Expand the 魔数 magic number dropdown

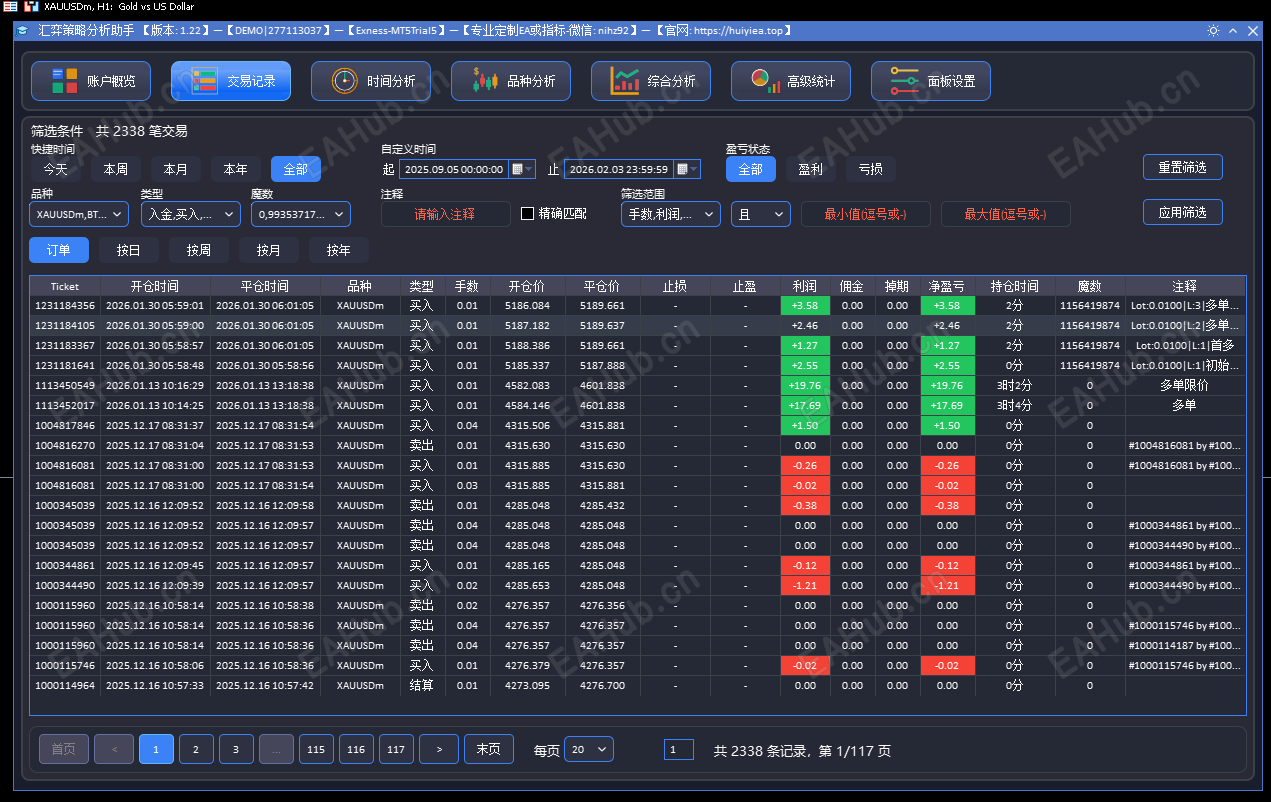tap(300, 214)
